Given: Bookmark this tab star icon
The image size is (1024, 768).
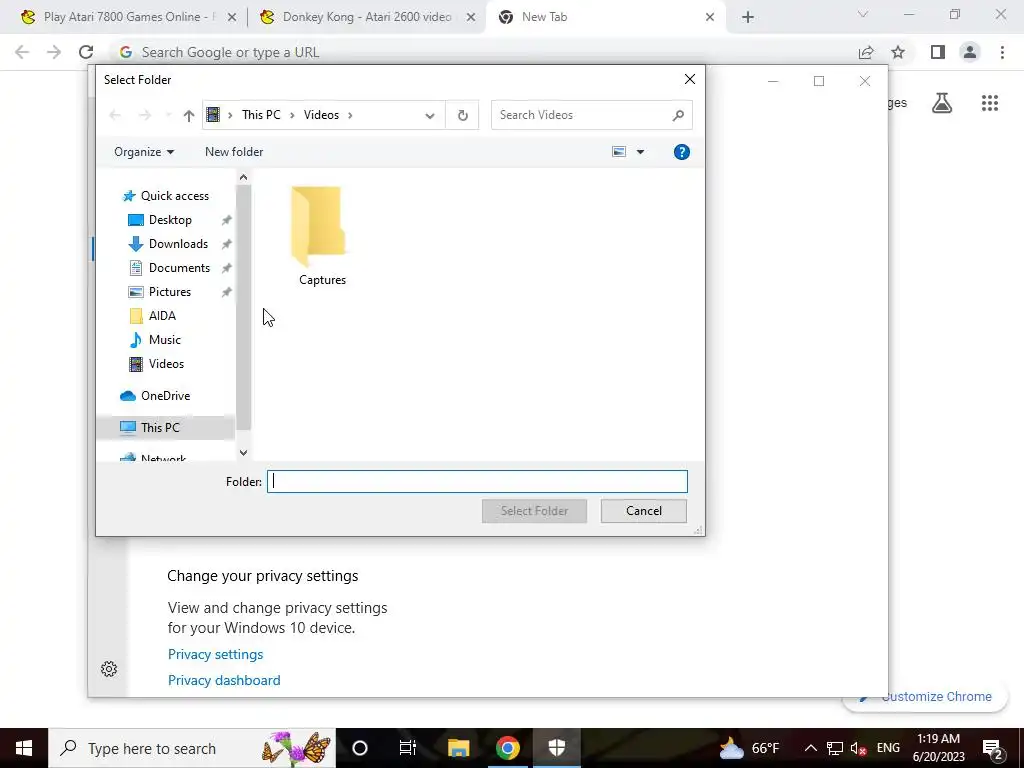Looking at the screenshot, I should (898, 52).
